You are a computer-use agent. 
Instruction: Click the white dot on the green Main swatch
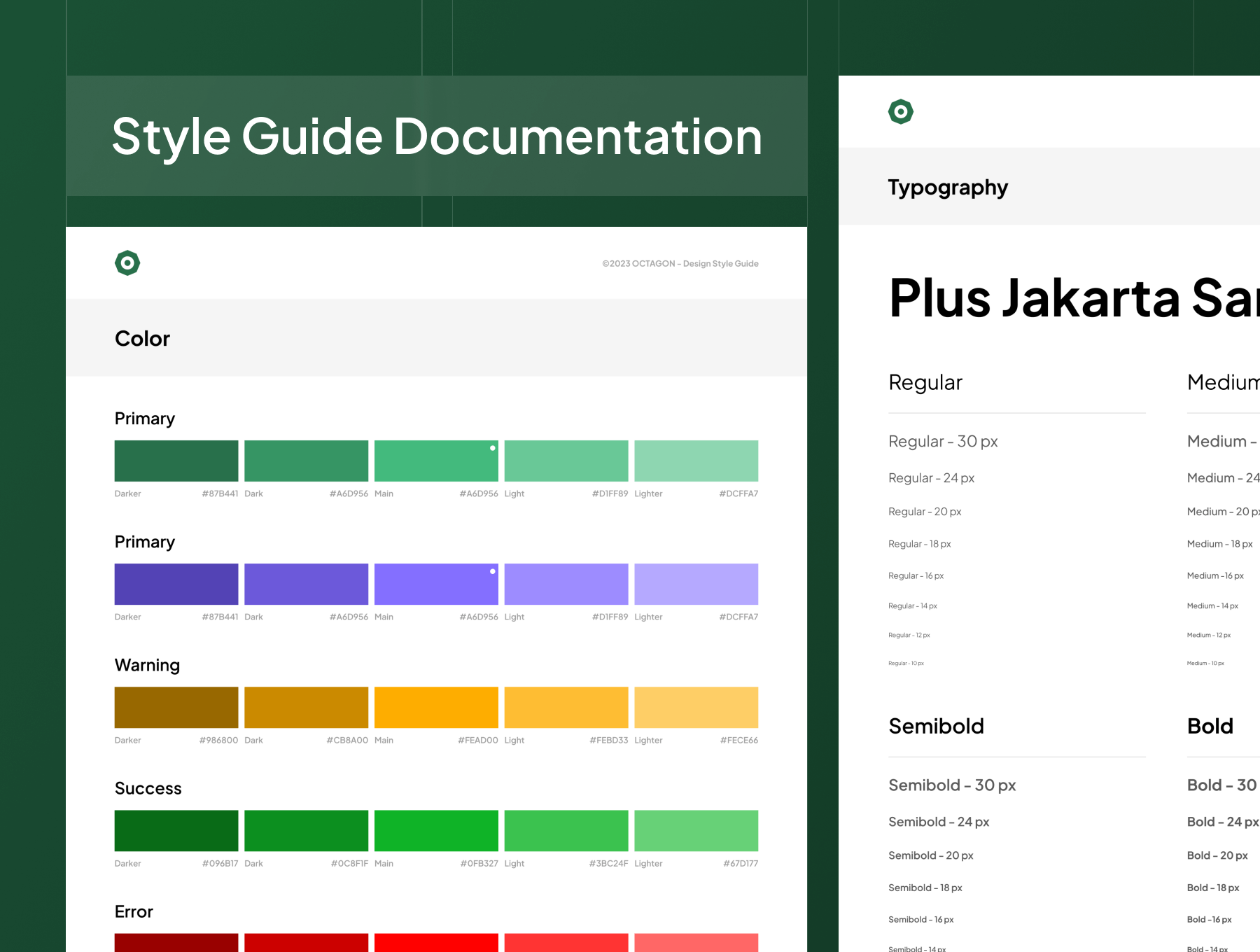[x=493, y=448]
